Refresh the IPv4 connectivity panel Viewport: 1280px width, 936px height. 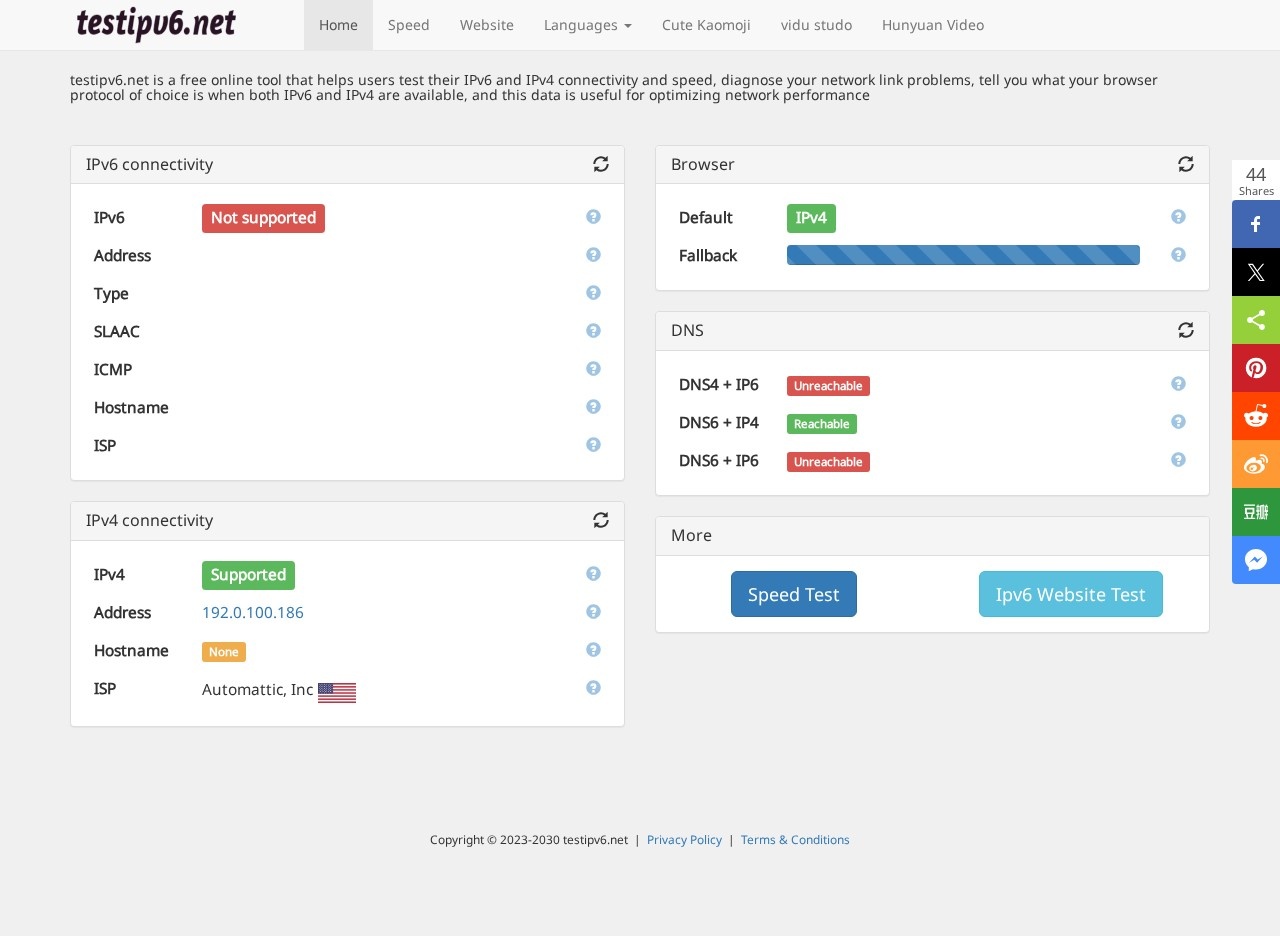(x=601, y=520)
